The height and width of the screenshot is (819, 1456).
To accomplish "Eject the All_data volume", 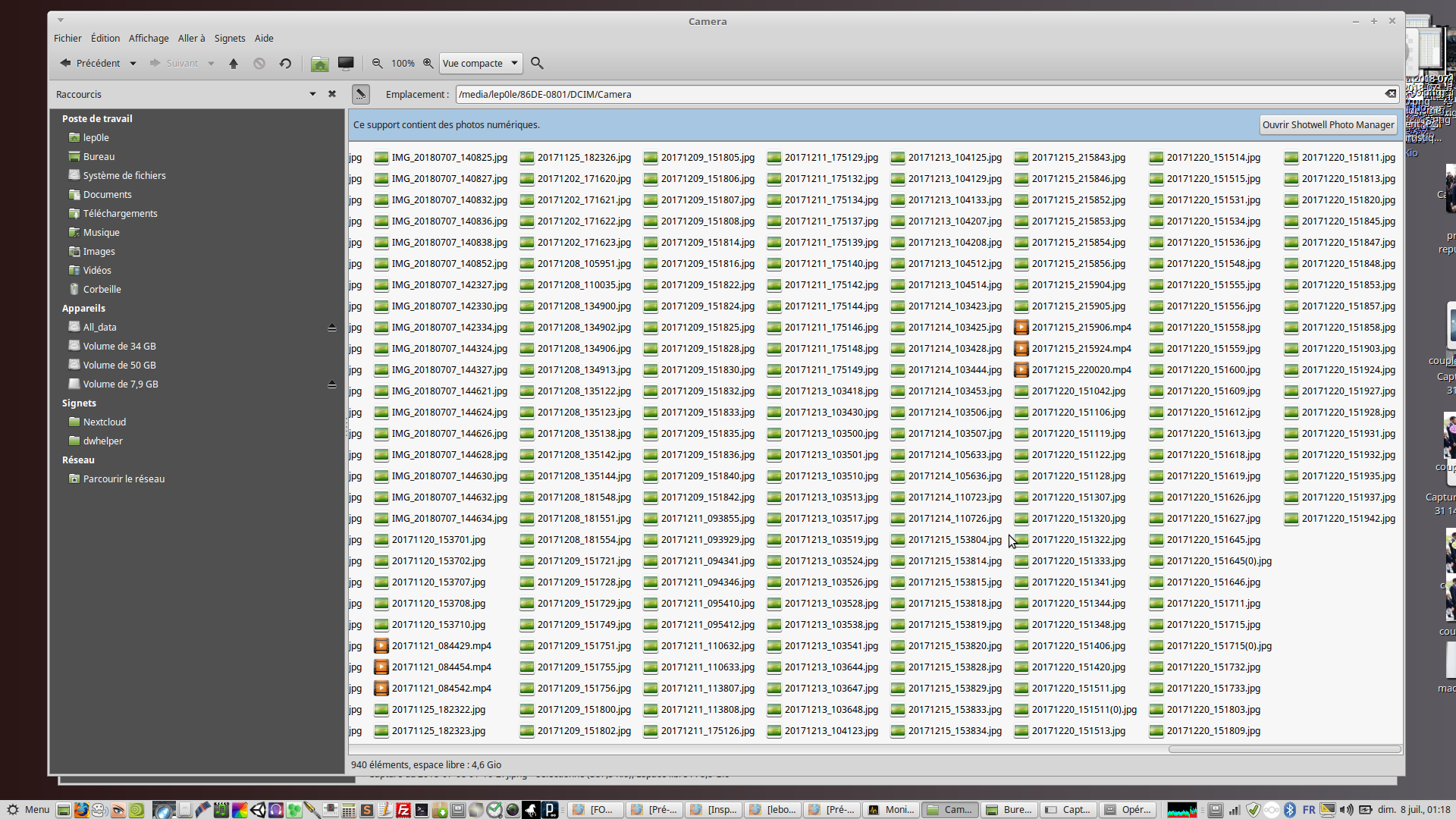I will [331, 328].
